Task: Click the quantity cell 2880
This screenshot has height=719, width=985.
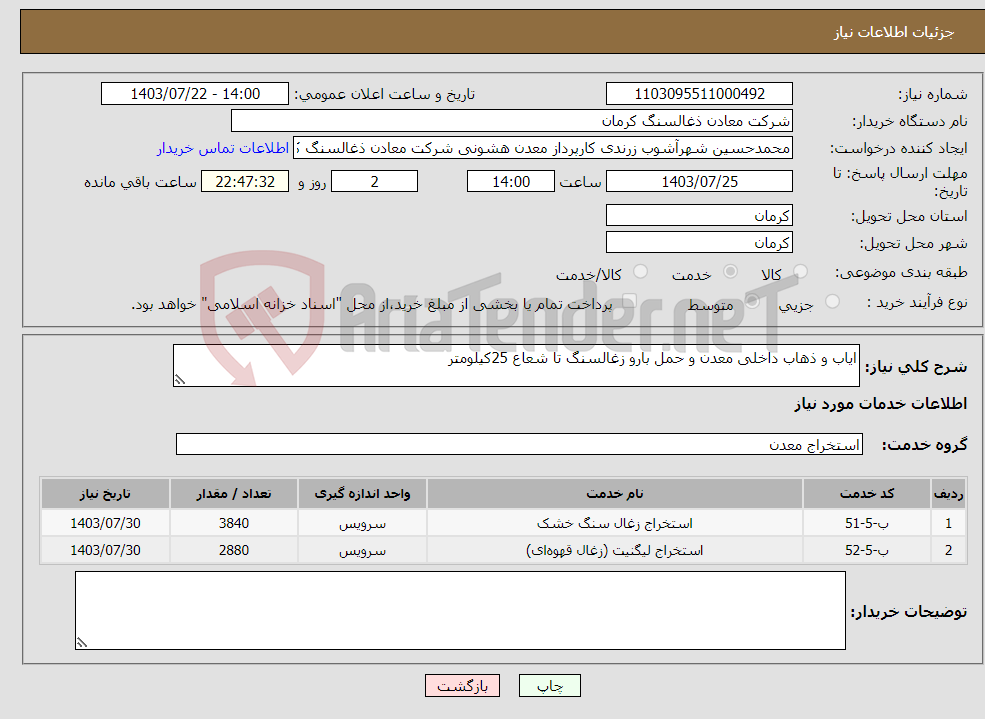Action: (x=234, y=550)
